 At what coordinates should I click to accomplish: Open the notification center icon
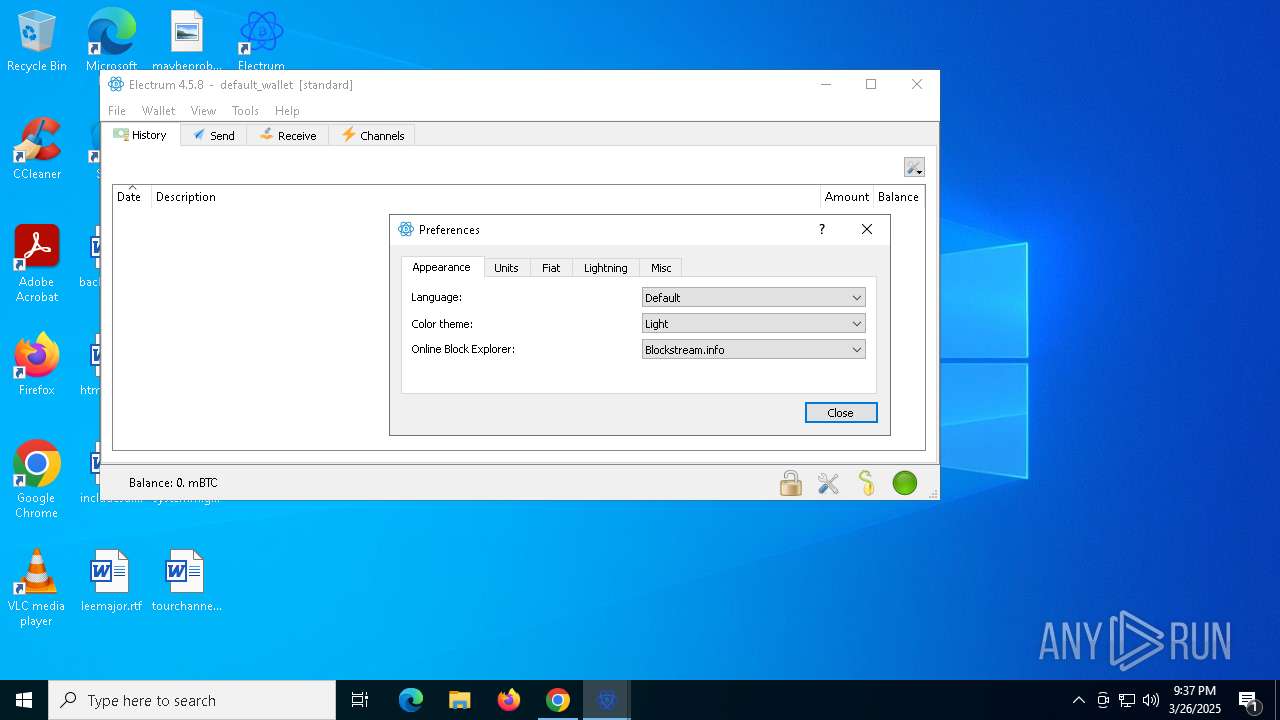click(1249, 700)
